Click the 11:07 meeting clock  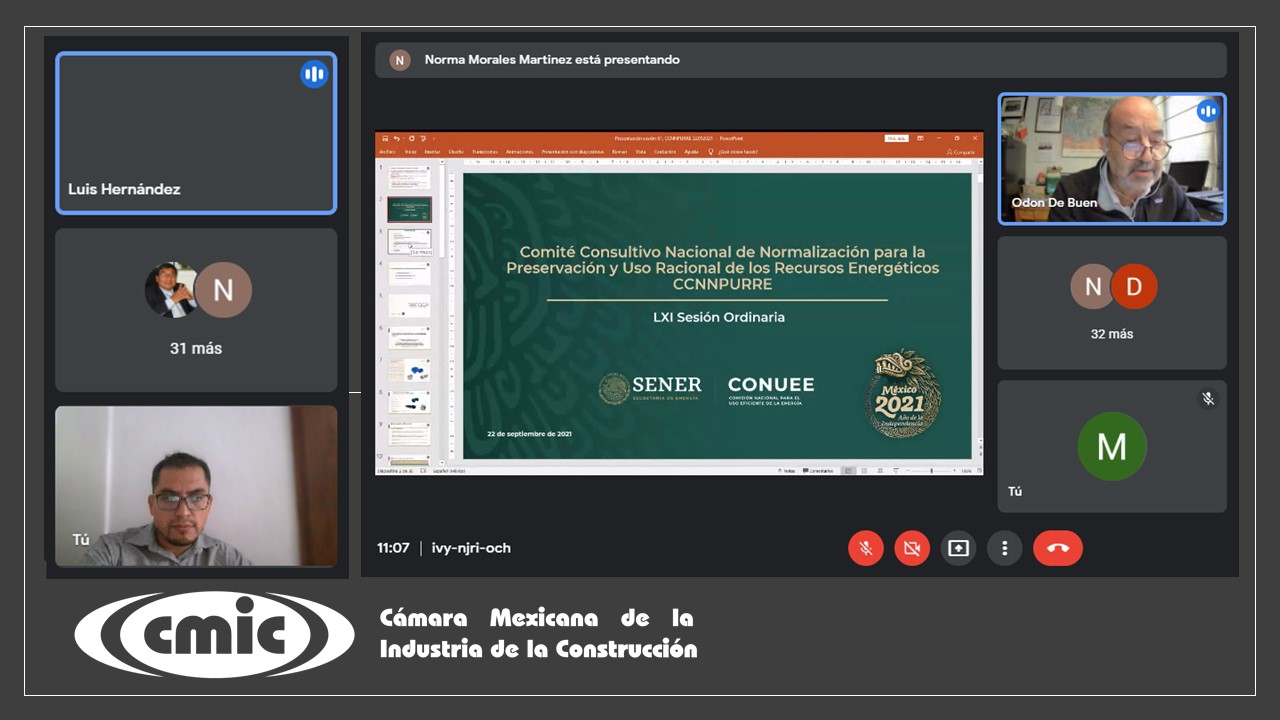[x=393, y=548]
